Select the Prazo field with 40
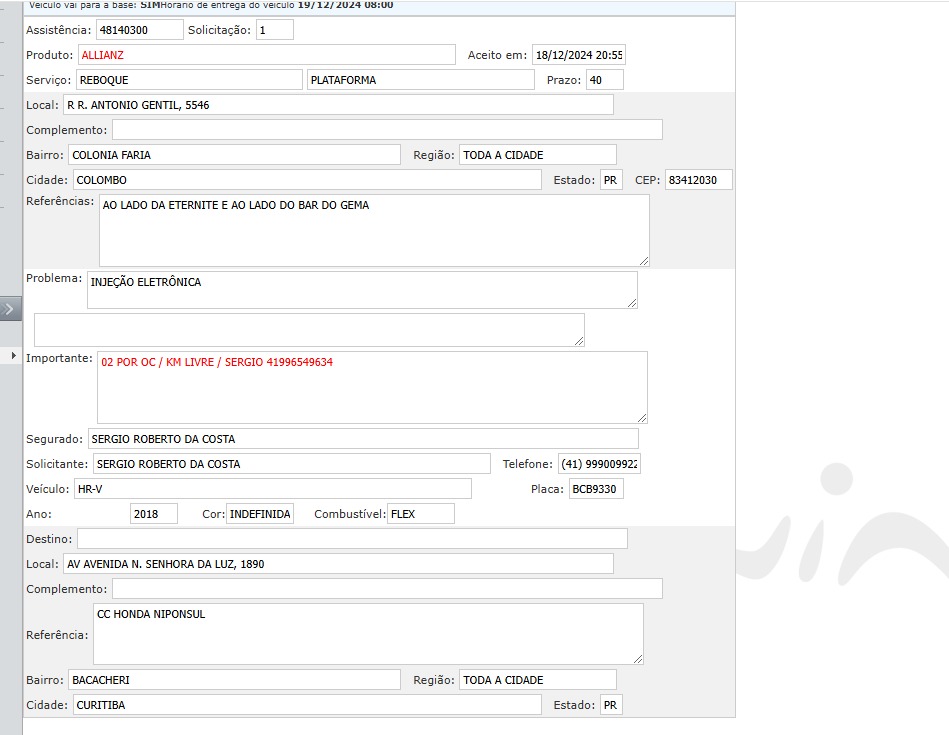Image resolution: width=949 pixels, height=735 pixels. click(x=605, y=79)
